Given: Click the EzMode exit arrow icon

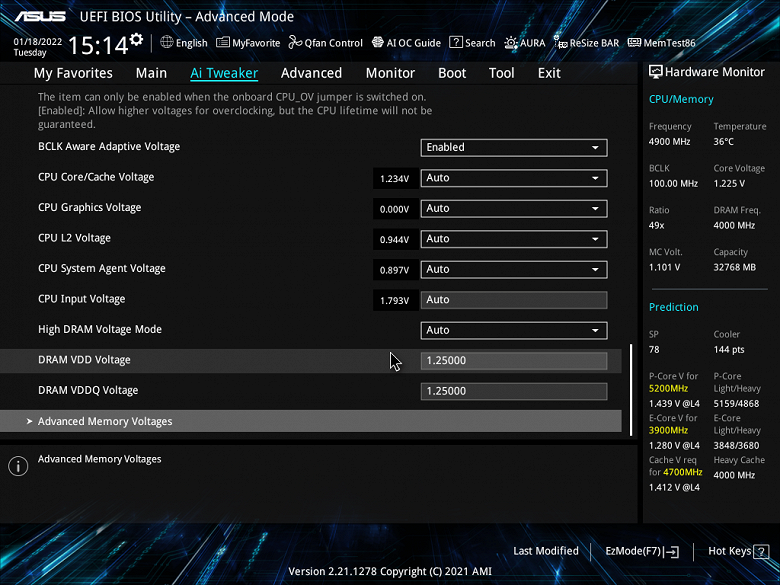Looking at the screenshot, I should 672,551.
